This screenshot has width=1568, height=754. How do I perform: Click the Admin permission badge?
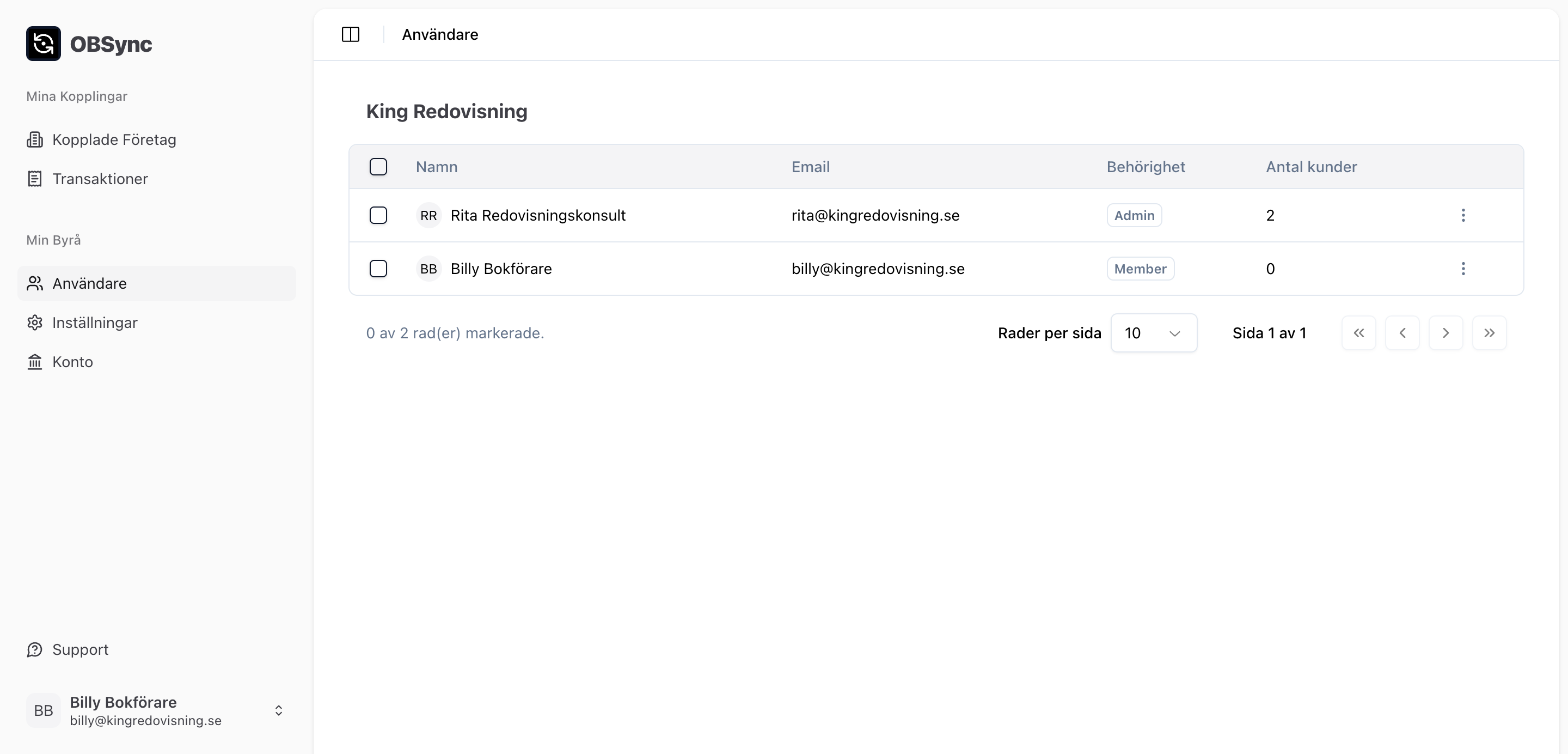pos(1134,215)
